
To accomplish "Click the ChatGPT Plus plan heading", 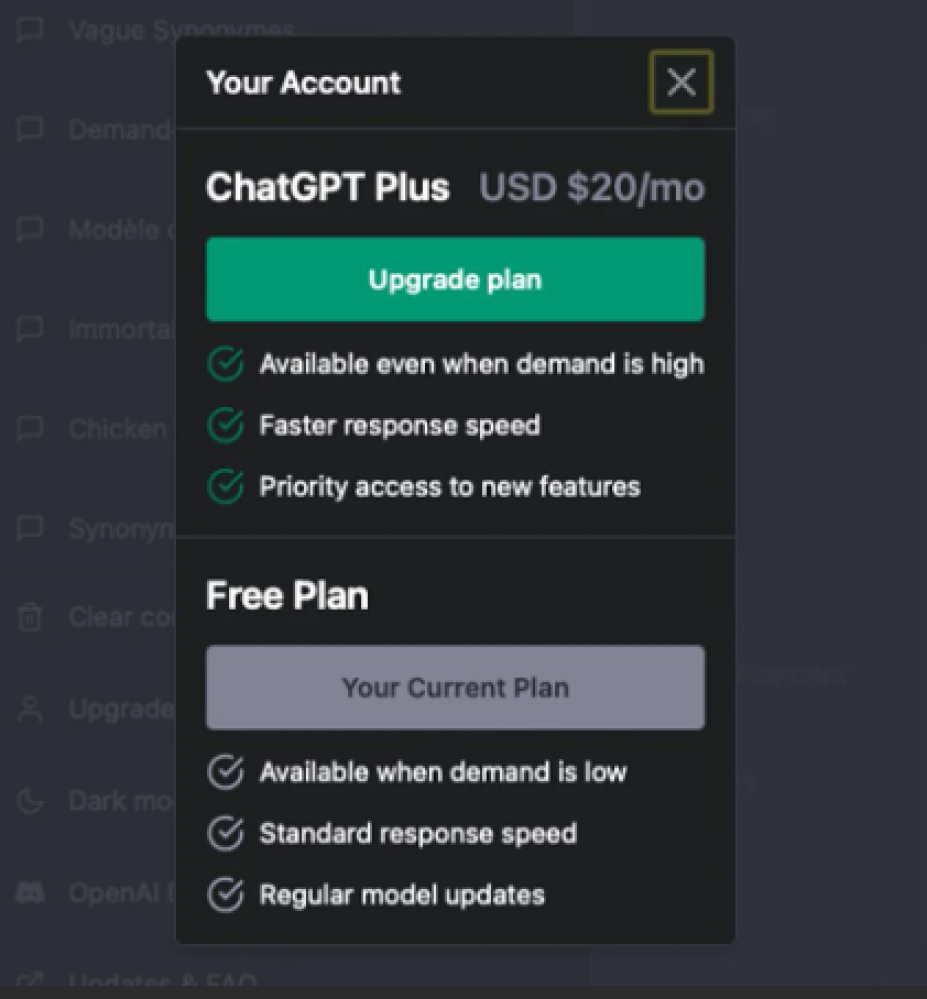I will coord(328,187).
